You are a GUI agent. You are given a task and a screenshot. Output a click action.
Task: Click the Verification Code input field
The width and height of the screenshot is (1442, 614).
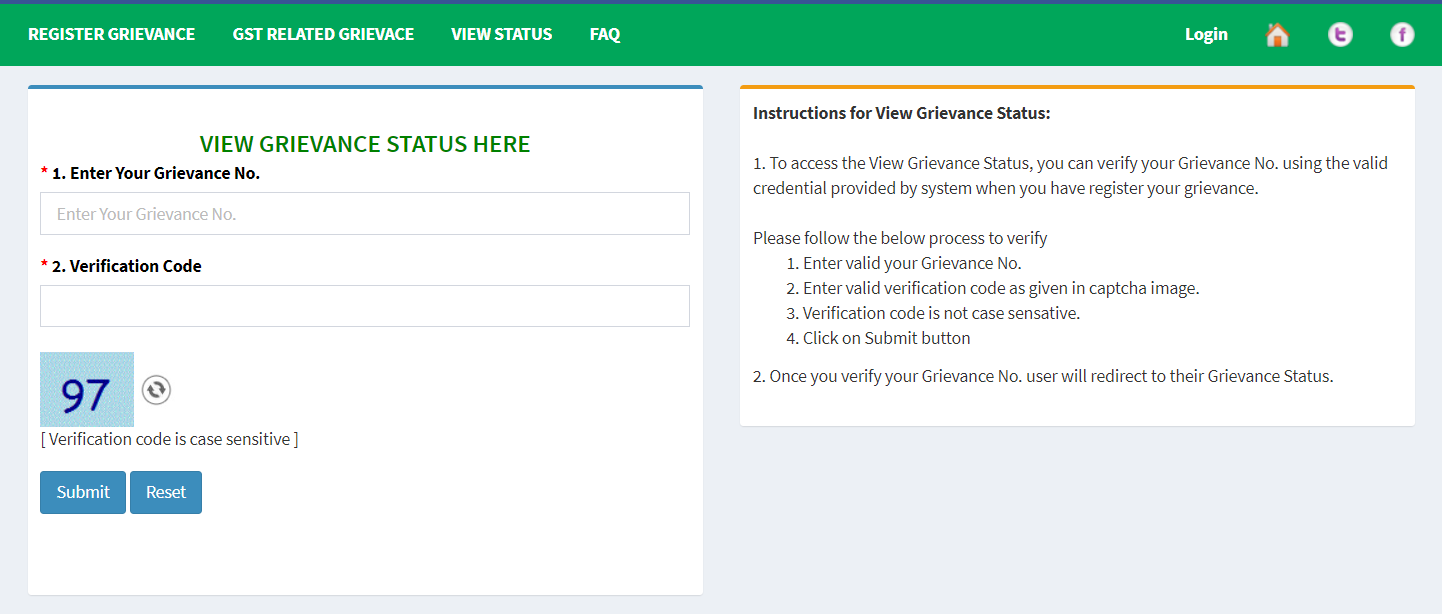(x=364, y=306)
